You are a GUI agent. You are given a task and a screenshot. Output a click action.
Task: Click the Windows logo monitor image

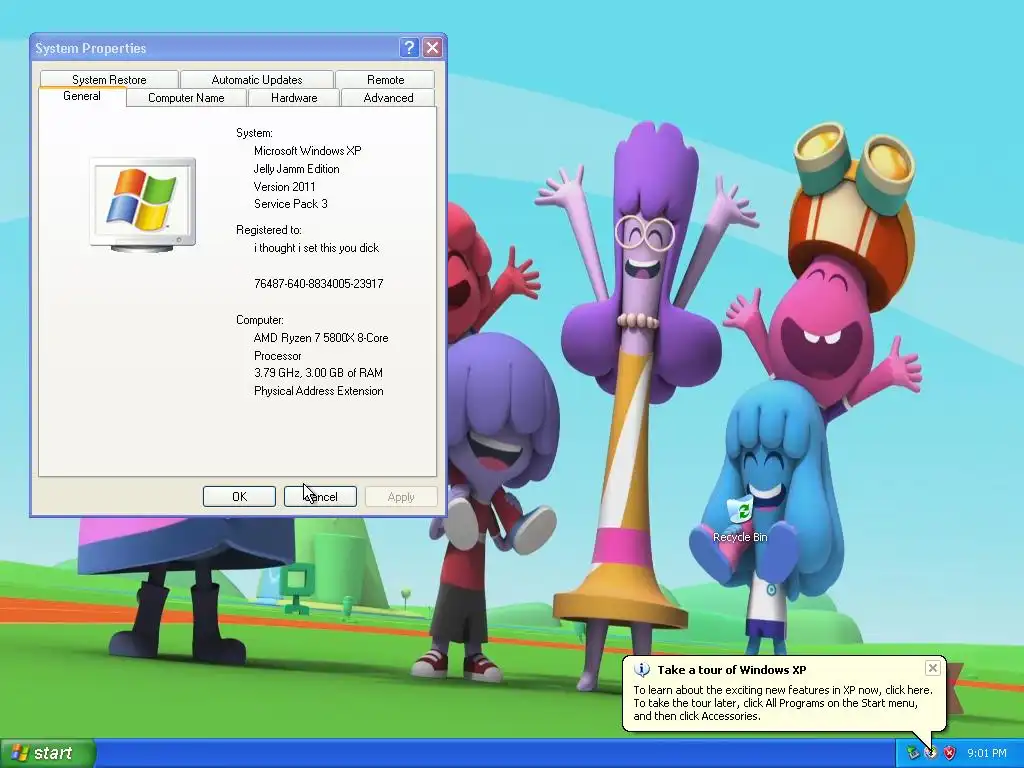point(142,204)
